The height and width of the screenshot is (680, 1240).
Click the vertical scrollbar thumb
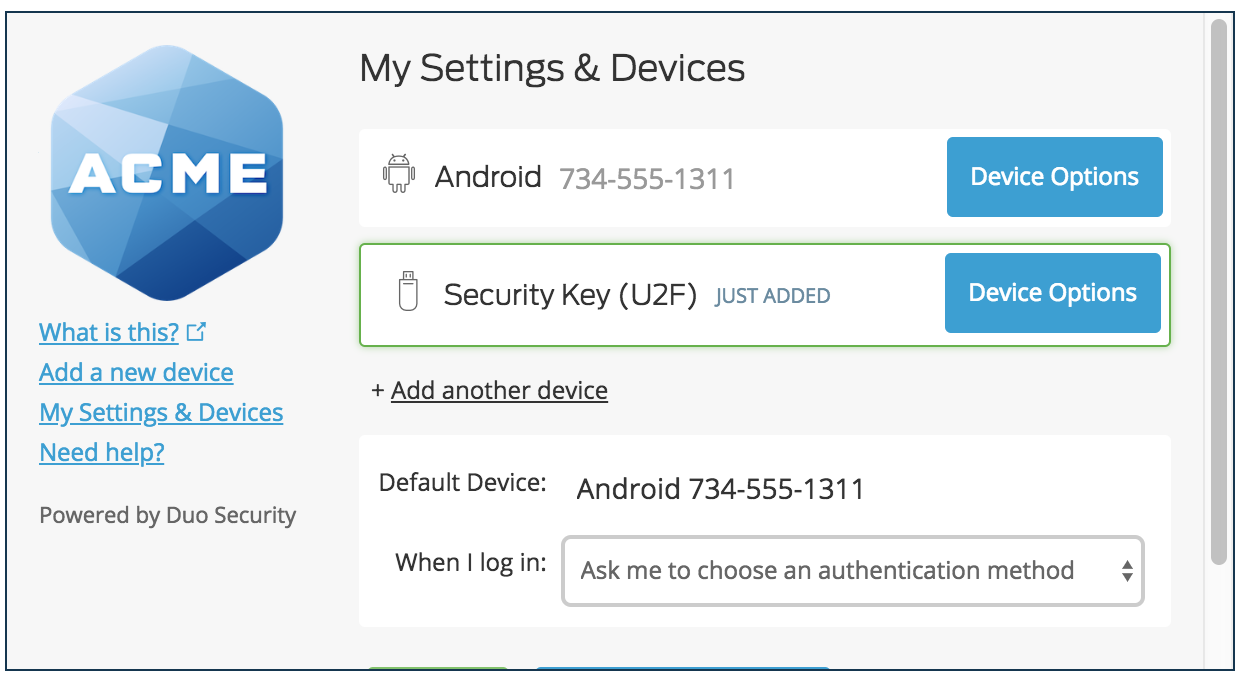(x=1218, y=291)
